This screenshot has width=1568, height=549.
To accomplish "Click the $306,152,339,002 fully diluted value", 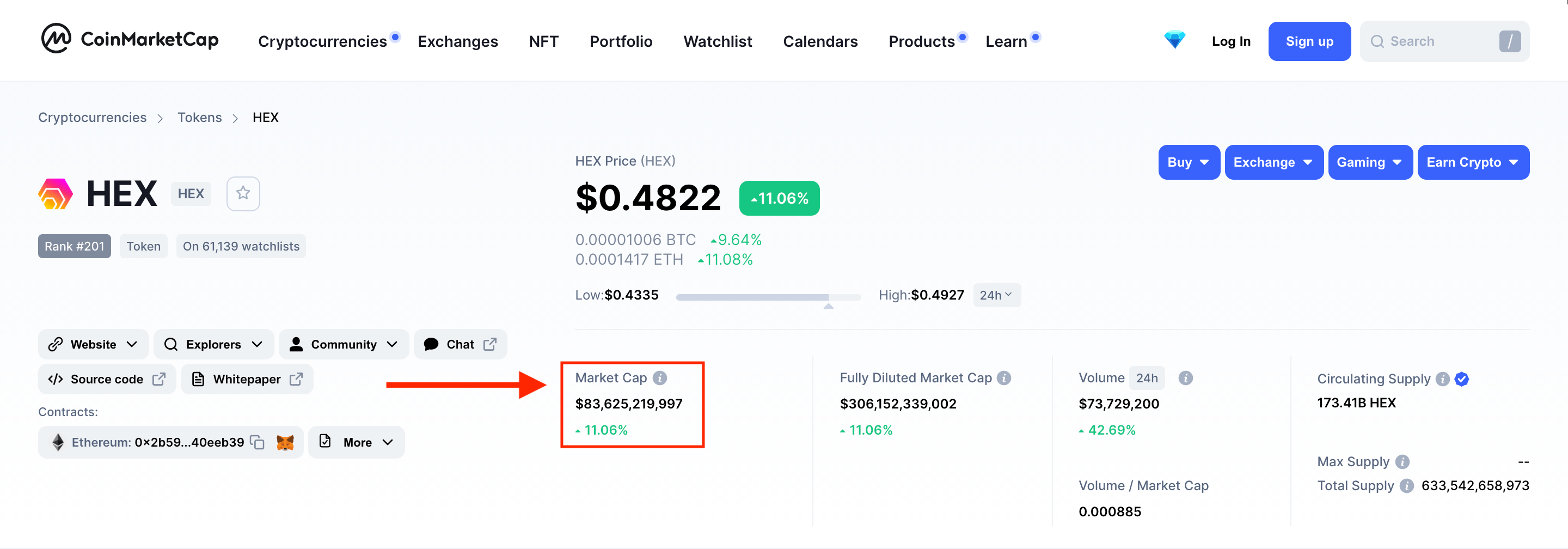I will coord(898,404).
